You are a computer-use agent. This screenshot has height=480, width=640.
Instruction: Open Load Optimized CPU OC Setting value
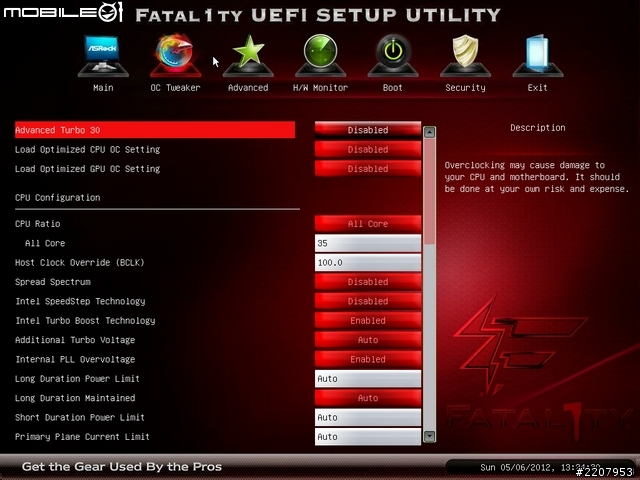368,149
